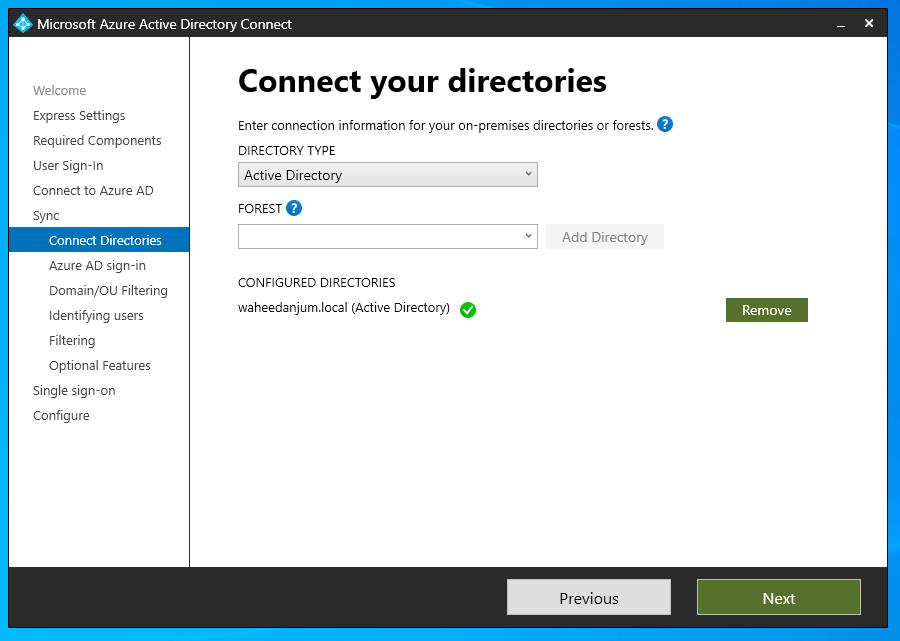Click green checkmark beside waheedanjum.local
This screenshot has width=900, height=641.
(468, 310)
